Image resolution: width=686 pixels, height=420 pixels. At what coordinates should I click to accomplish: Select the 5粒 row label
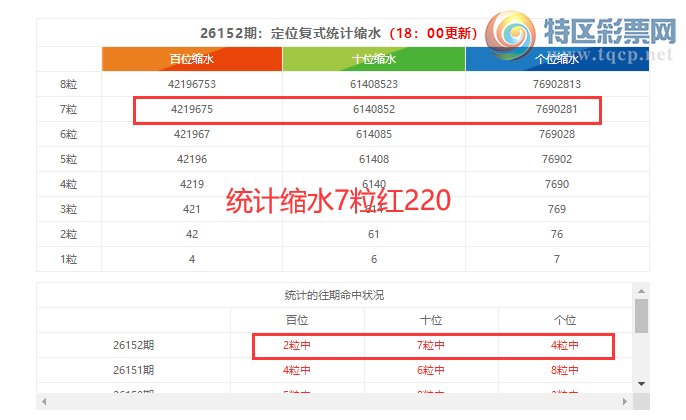click(x=69, y=159)
